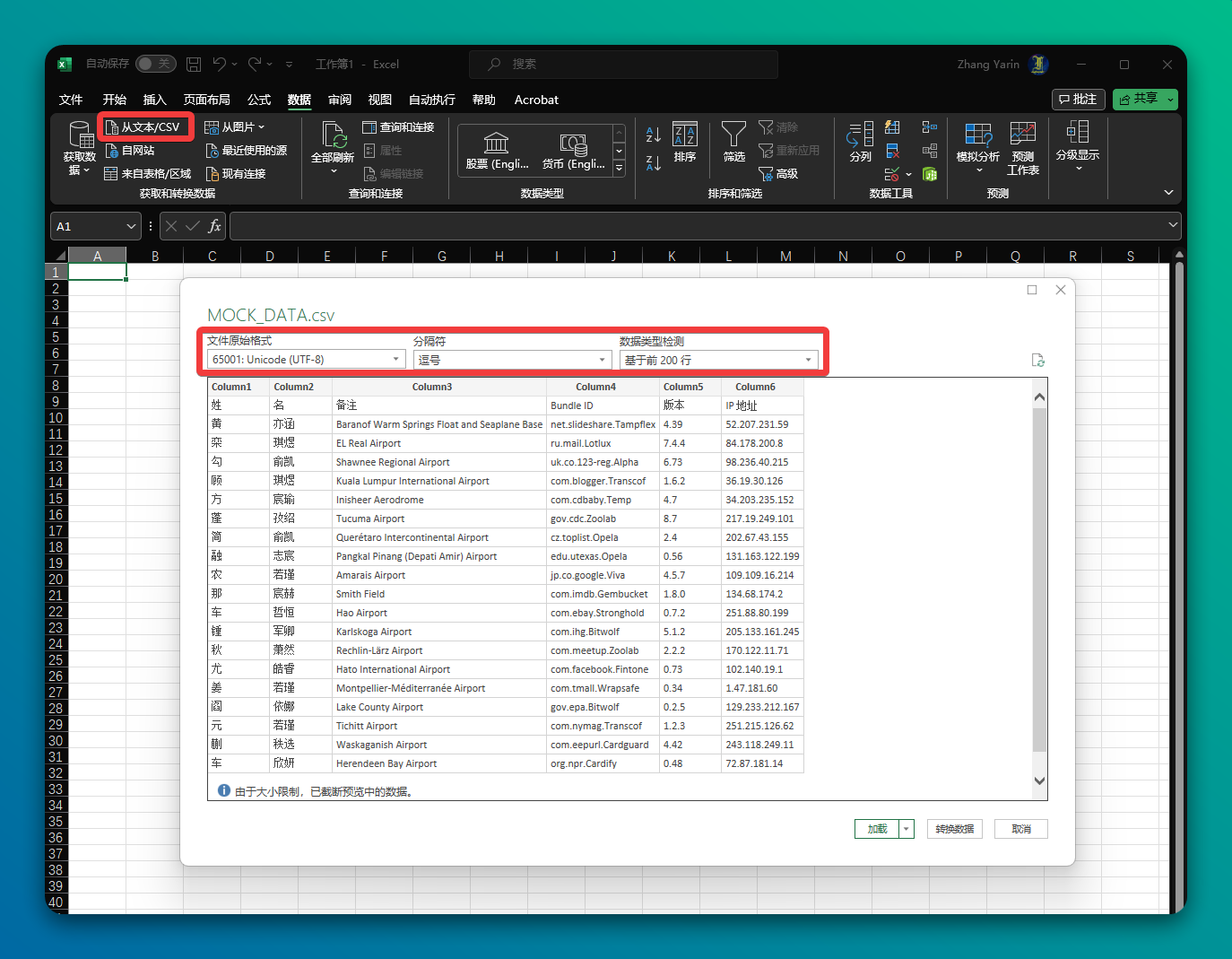Viewport: 1232px width, 959px height.
Task: Launch 分列 text to columns
Action: pos(860,142)
